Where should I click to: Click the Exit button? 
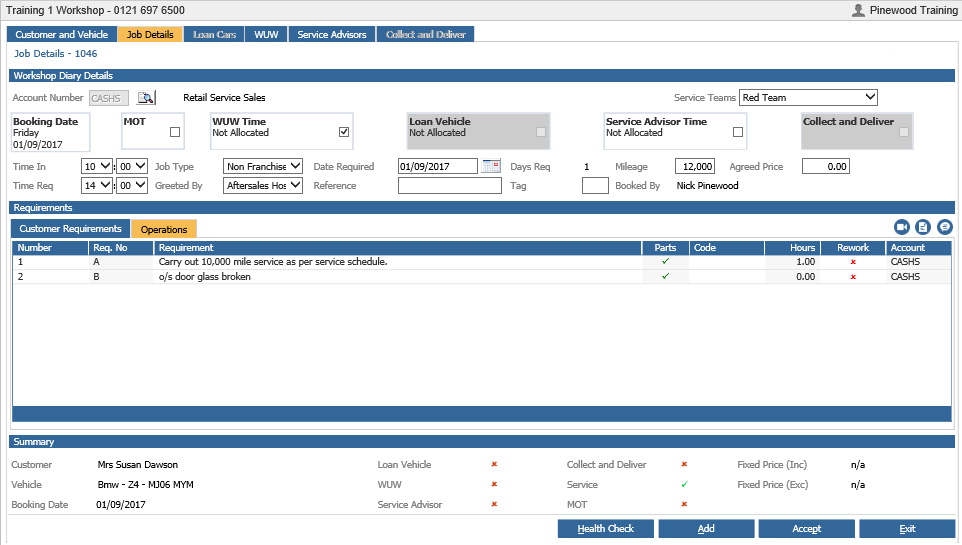tap(907, 528)
